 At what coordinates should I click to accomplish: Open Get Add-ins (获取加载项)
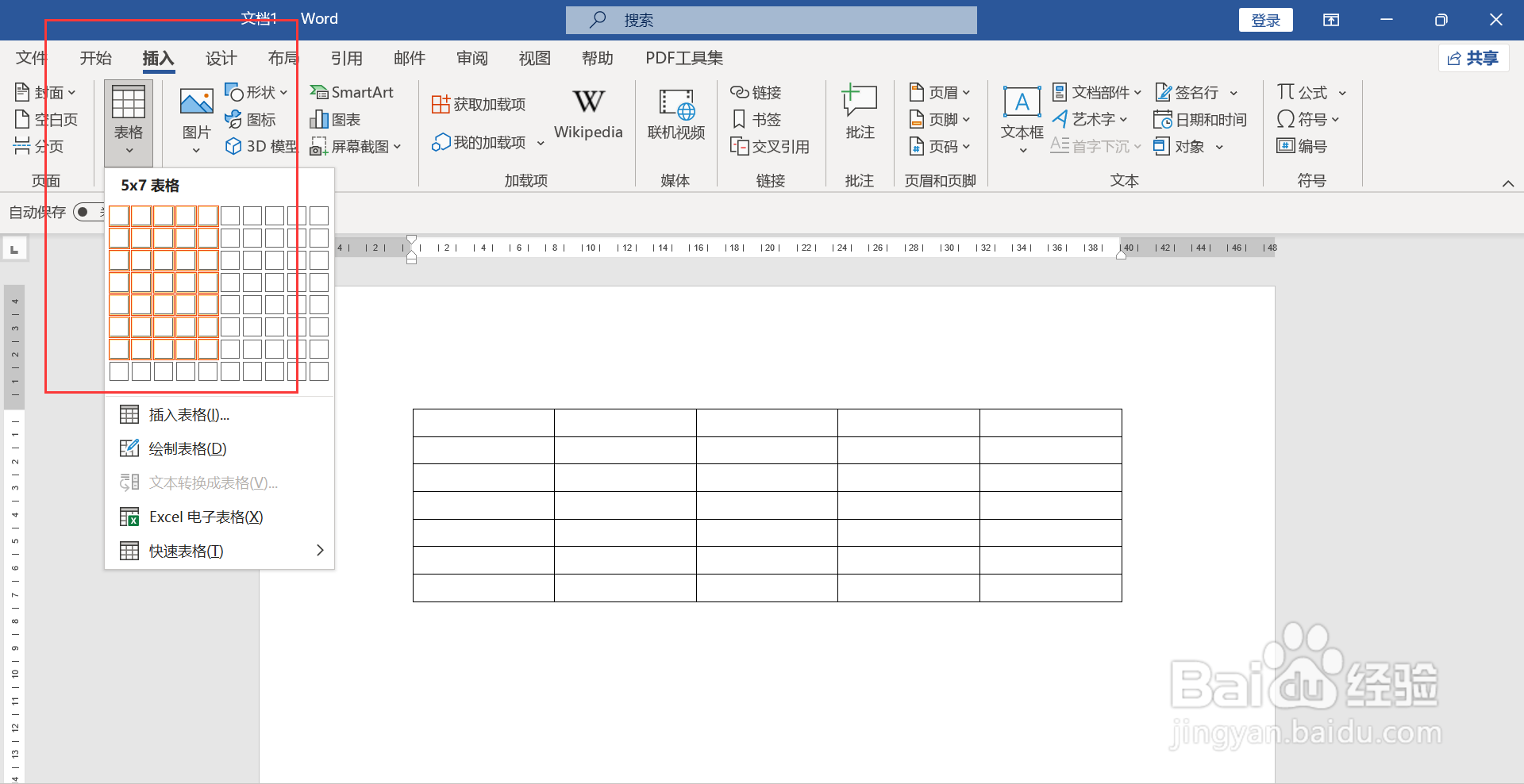(479, 104)
